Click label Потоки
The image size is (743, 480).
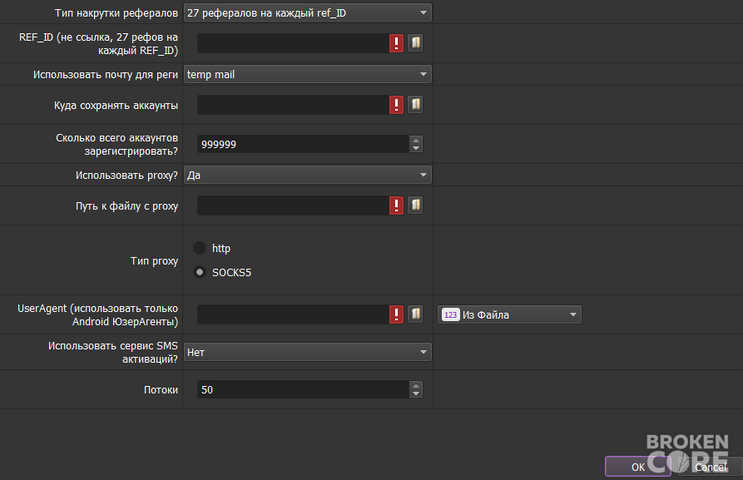(161, 390)
